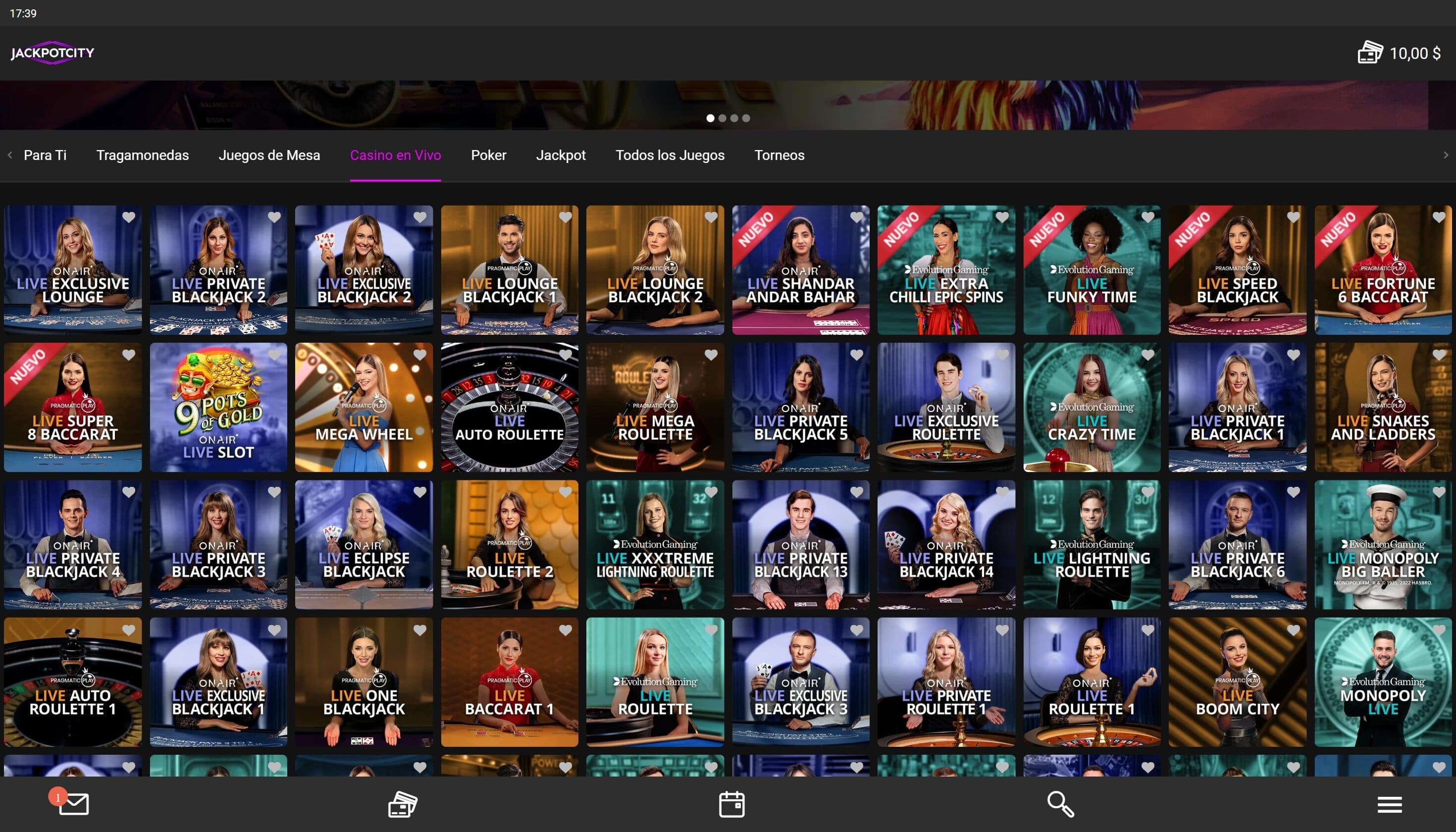Open the search magnifier icon
Viewport: 1456px width, 832px height.
coord(1061,804)
